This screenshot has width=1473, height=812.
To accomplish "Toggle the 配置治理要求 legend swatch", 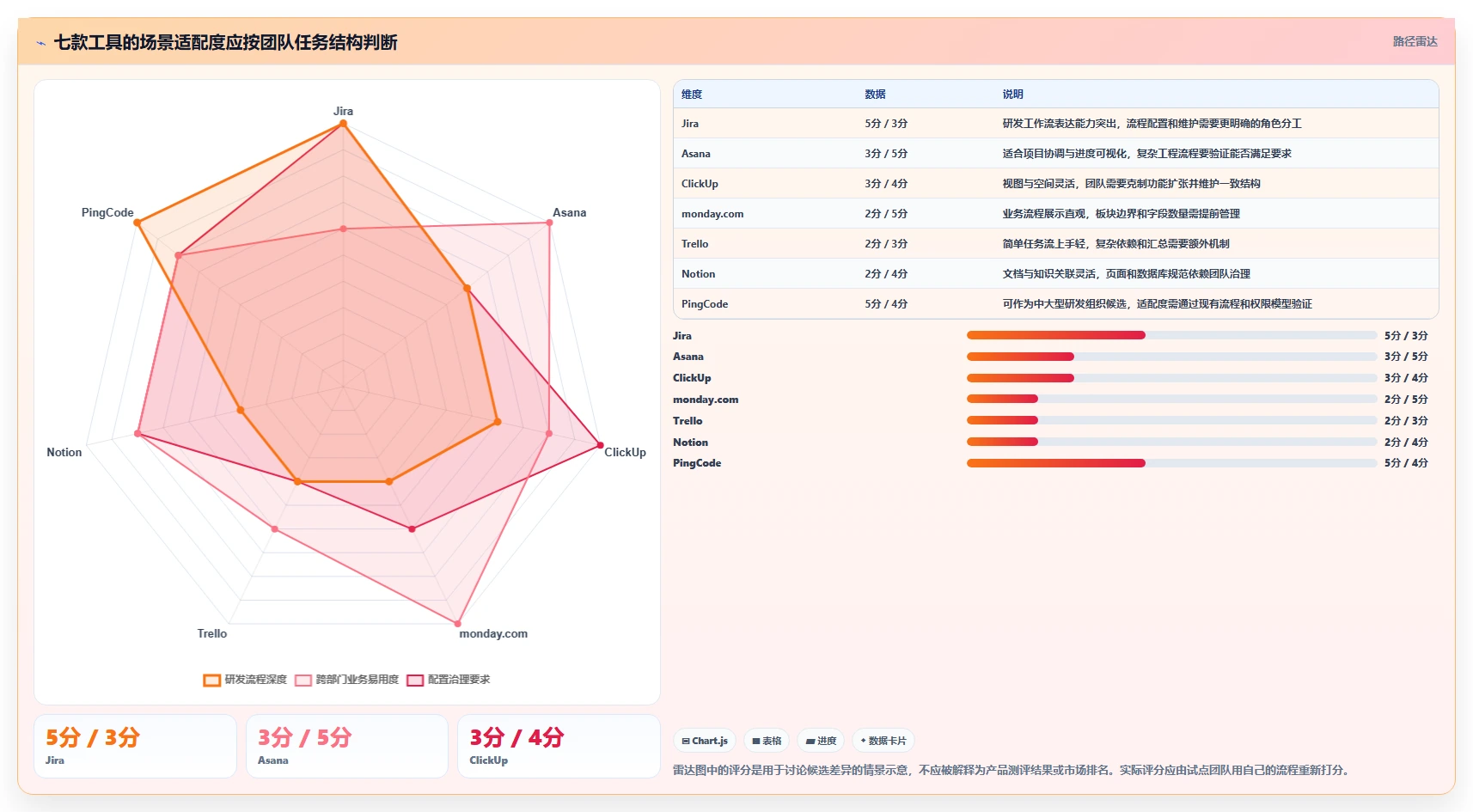I will pyautogui.click(x=415, y=680).
